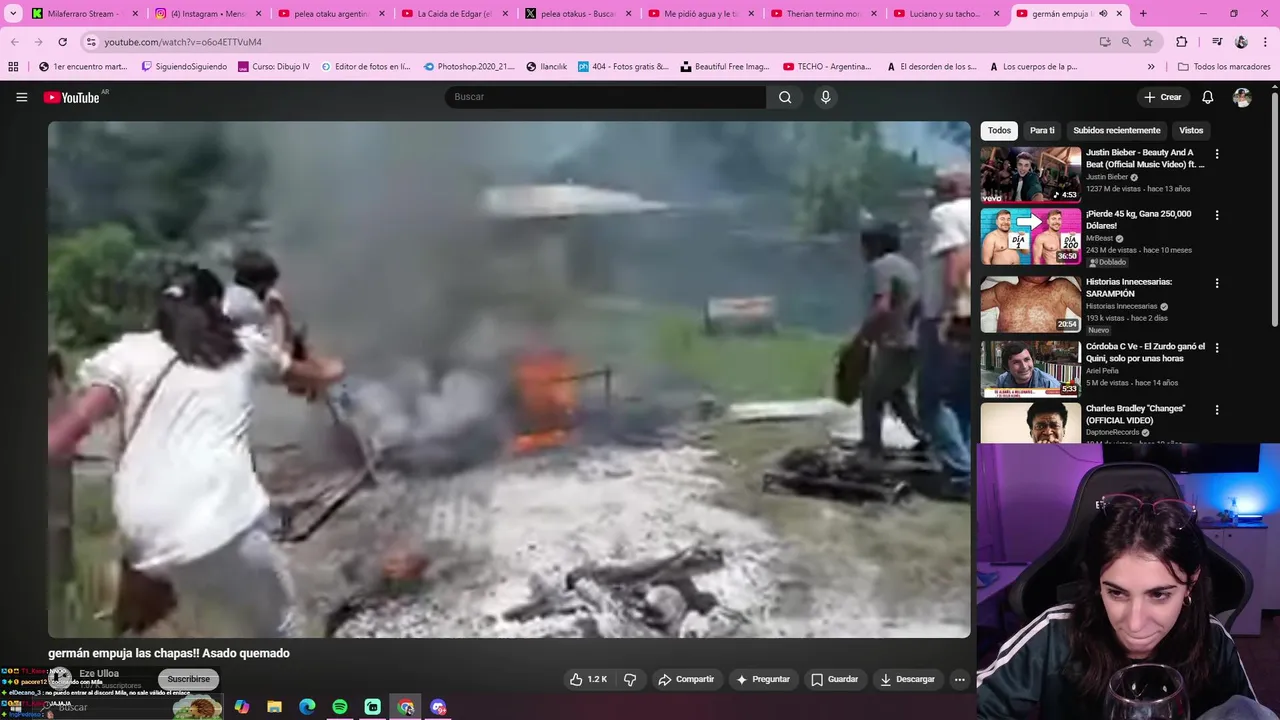Open the browser zoom magnifier icon
The image size is (1280, 720).
(x=1126, y=42)
